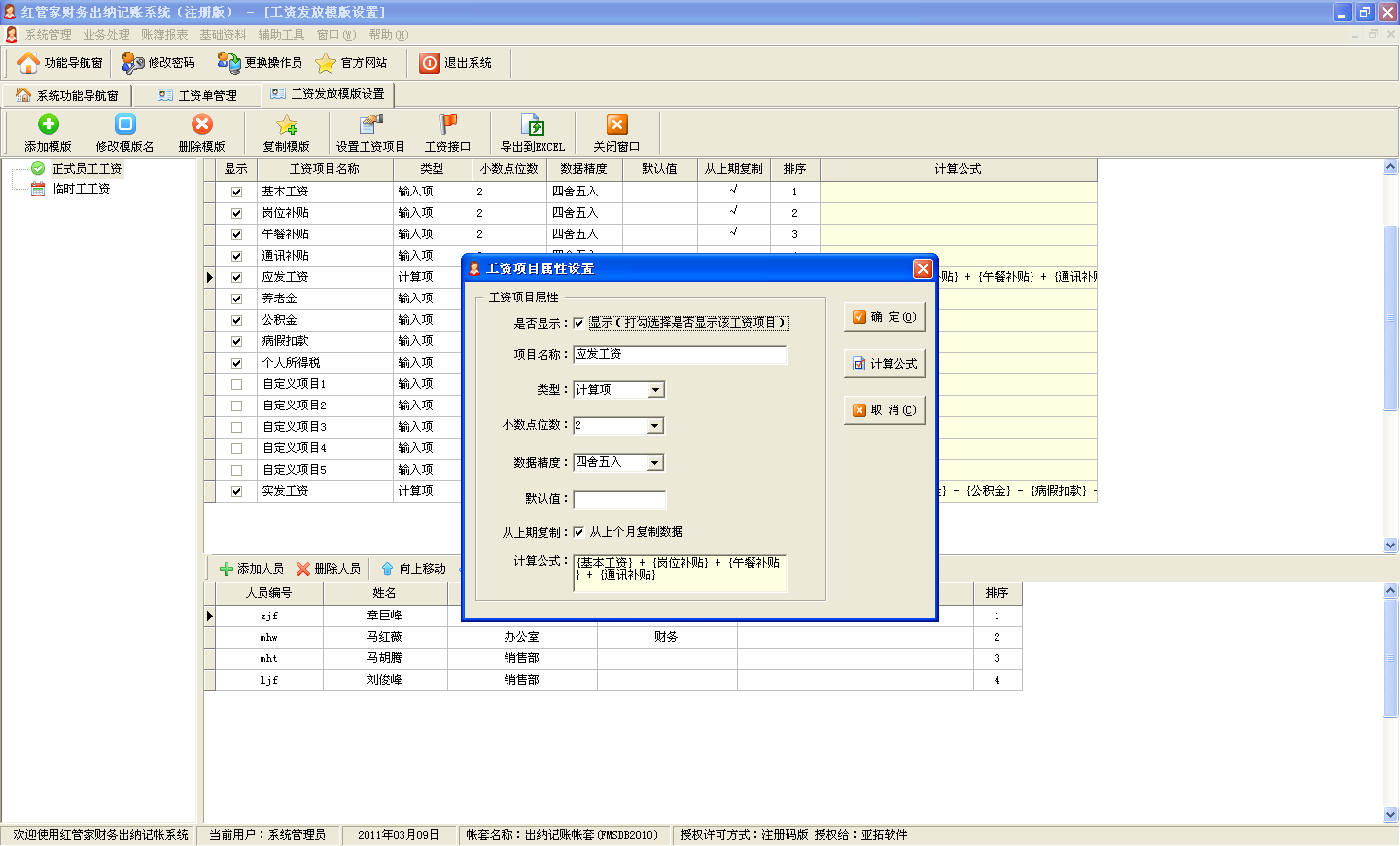The height and width of the screenshot is (846, 1400).
Task: Click the 删除模版 red cross icon
Action: tap(201, 124)
